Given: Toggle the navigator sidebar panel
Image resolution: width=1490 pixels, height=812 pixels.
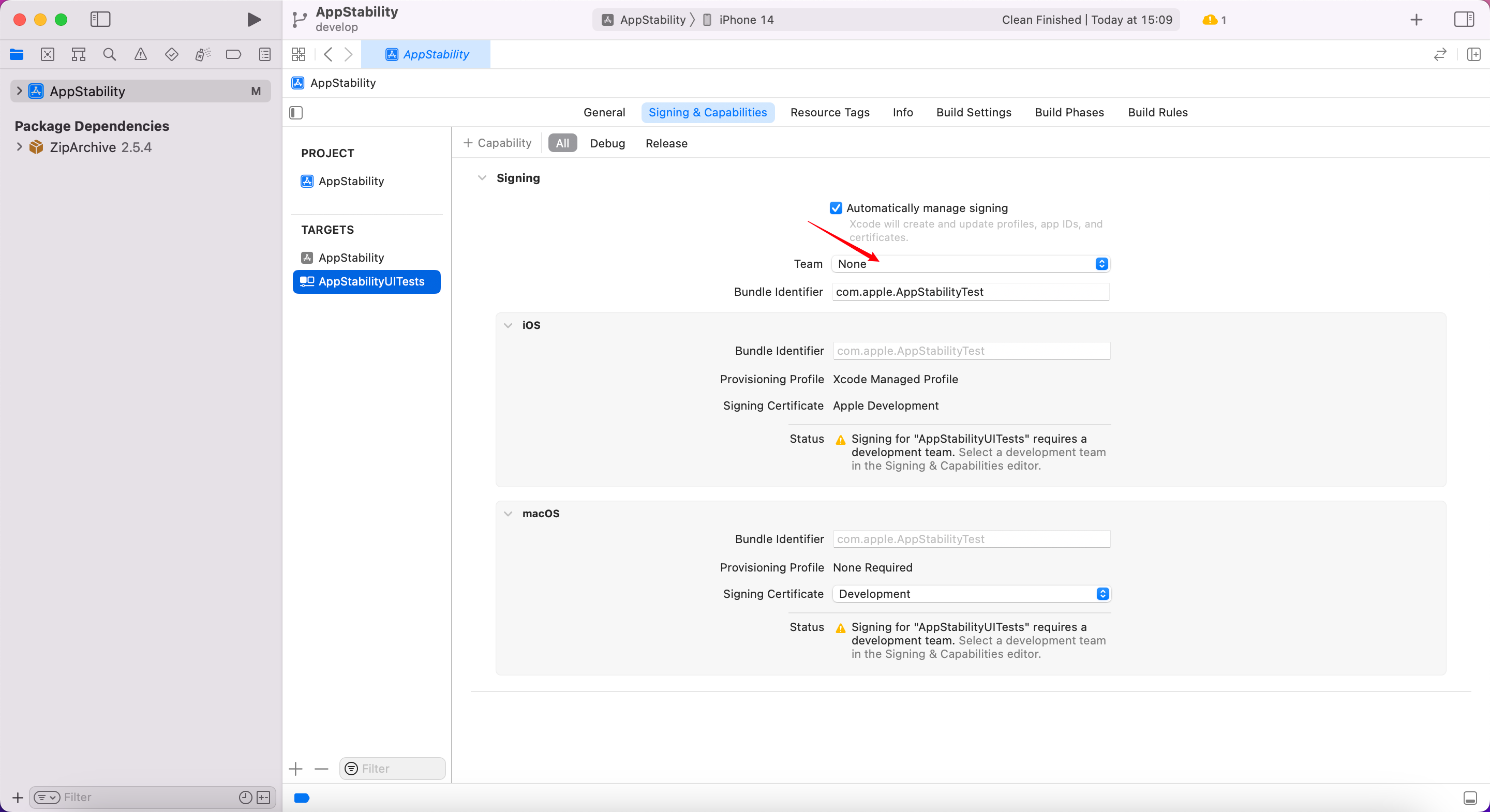Looking at the screenshot, I should click(x=100, y=20).
